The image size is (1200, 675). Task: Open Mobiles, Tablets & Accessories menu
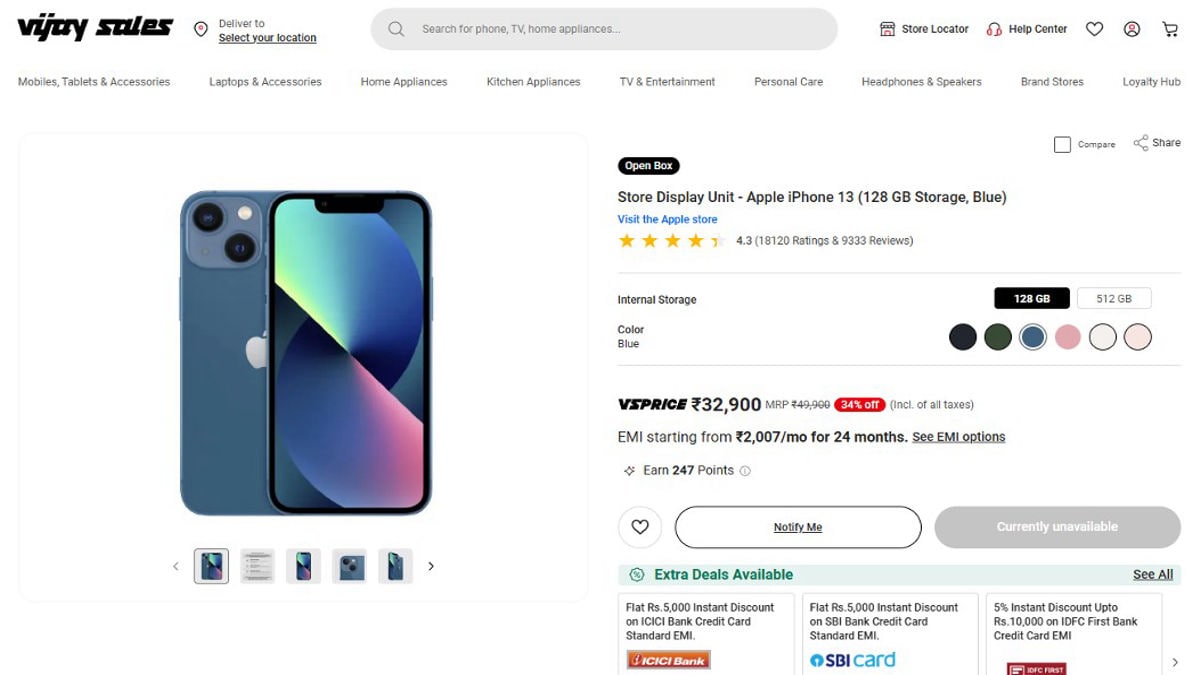(94, 82)
